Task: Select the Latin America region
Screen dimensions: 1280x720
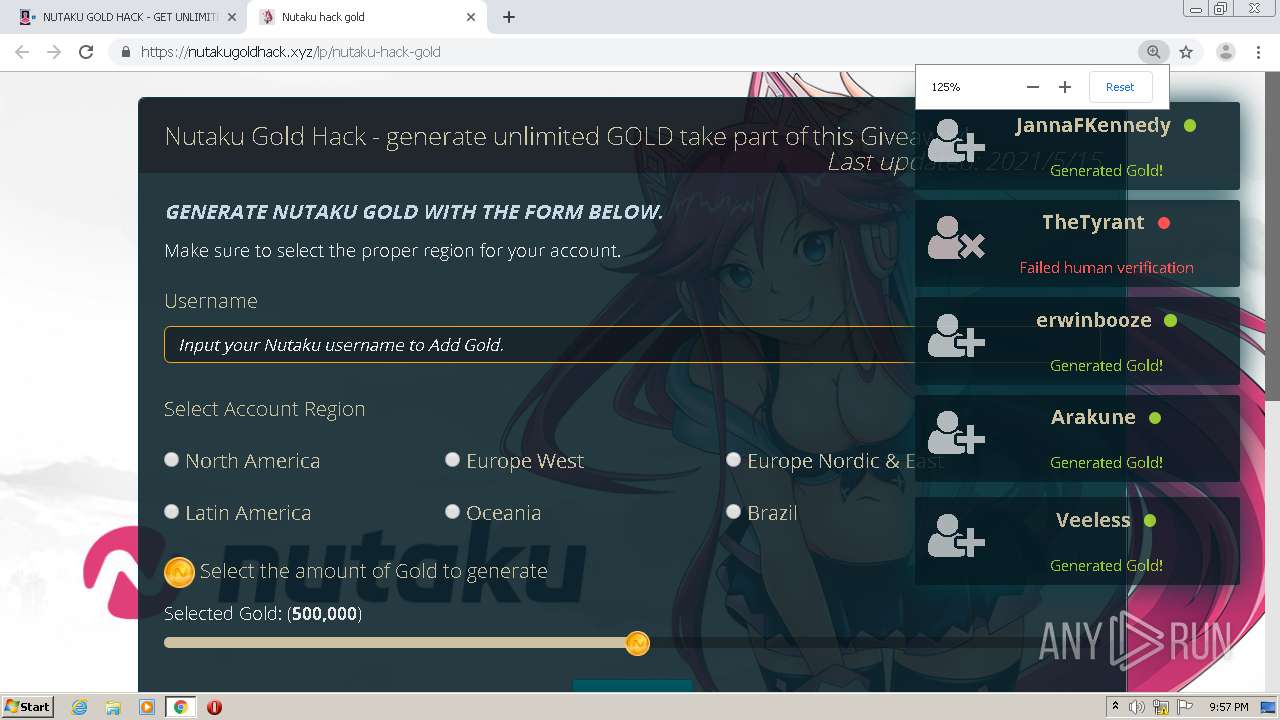Action: (x=172, y=512)
